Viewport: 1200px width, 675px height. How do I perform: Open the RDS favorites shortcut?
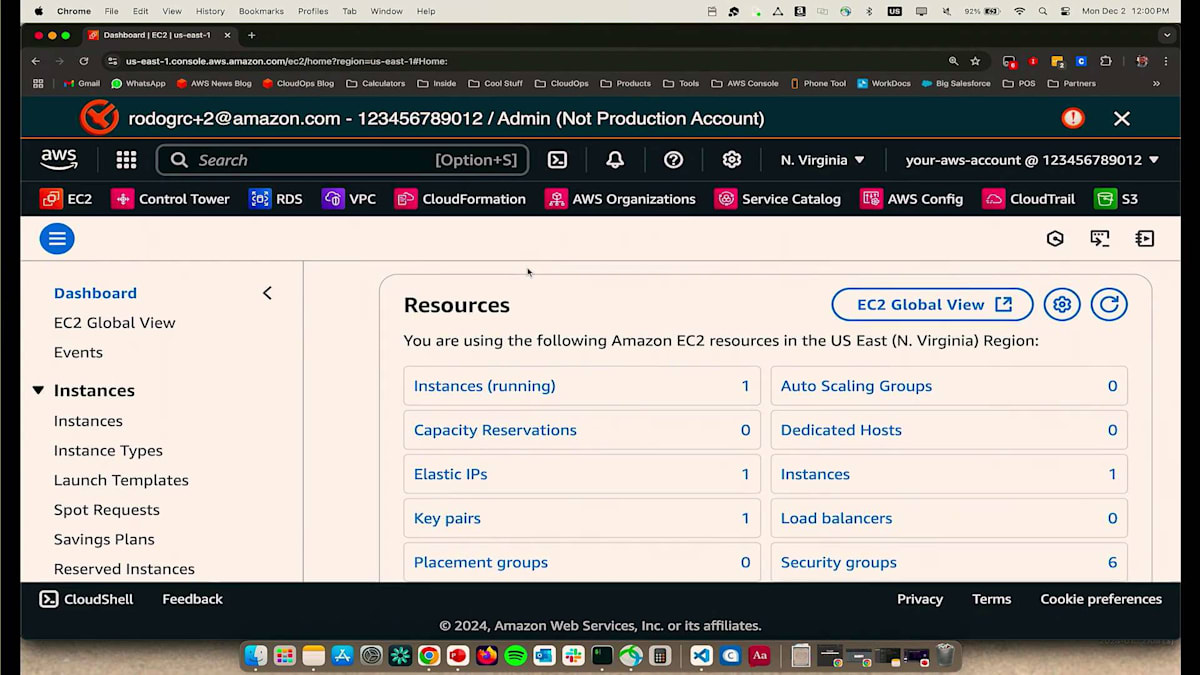pyautogui.click(x=276, y=199)
